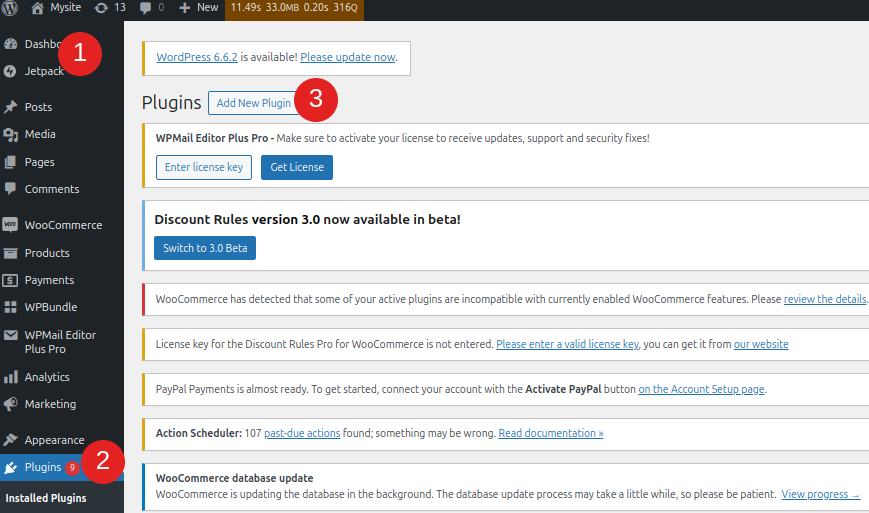Click the Pages icon in sidebar
This screenshot has width=869, height=513.
click(x=10, y=162)
